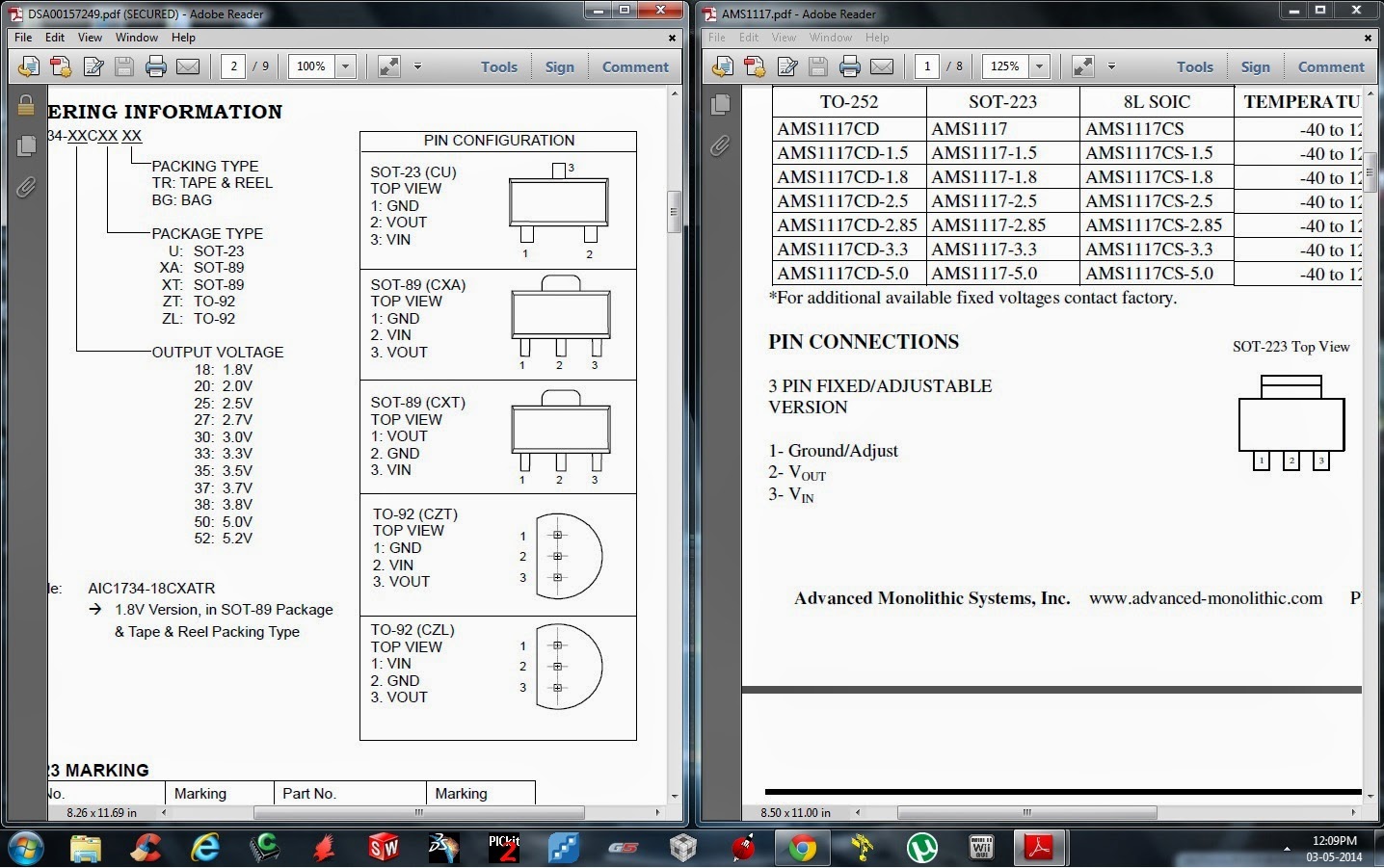Open File menu in AMS1117 window

pos(717,38)
